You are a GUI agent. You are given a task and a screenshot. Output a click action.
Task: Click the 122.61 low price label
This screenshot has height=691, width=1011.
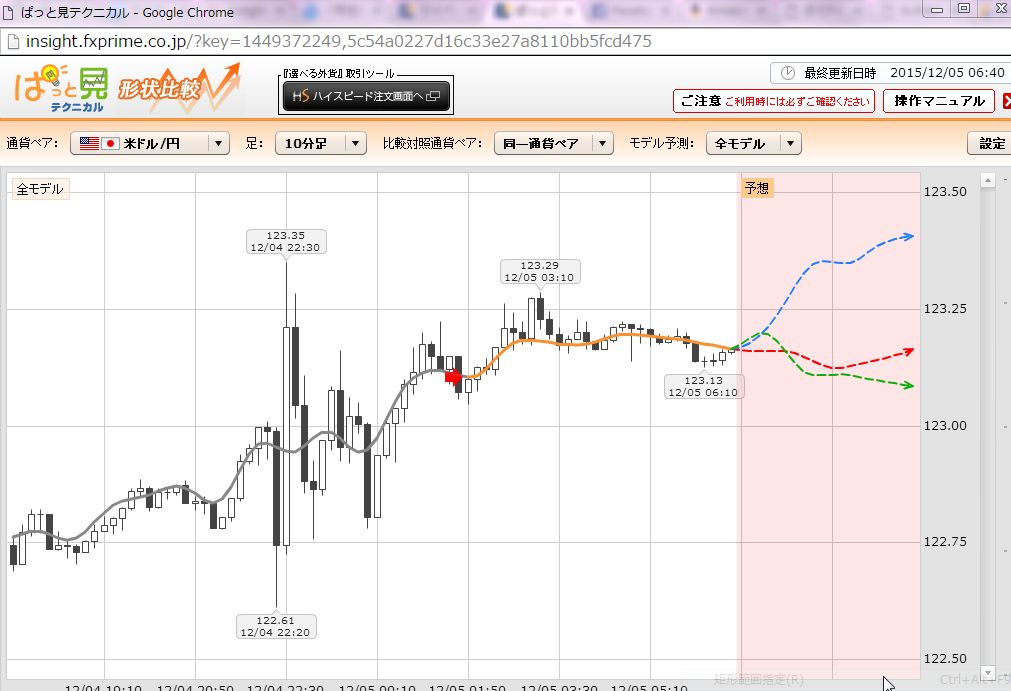276,627
